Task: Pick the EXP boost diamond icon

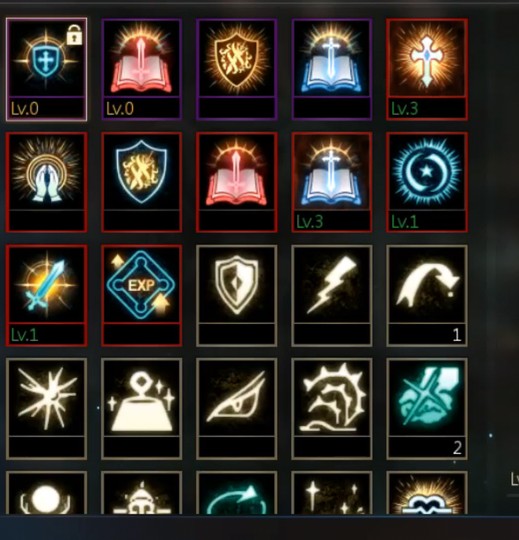Action: [x=142, y=295]
